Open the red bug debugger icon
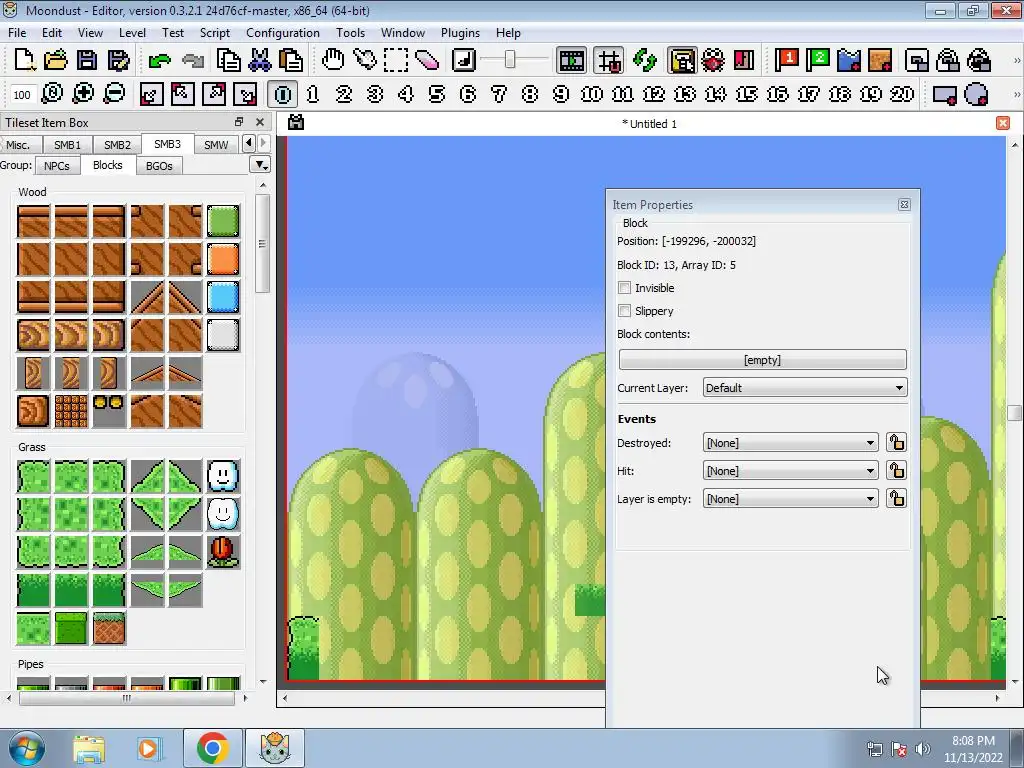The width and height of the screenshot is (1024, 768). [713, 60]
